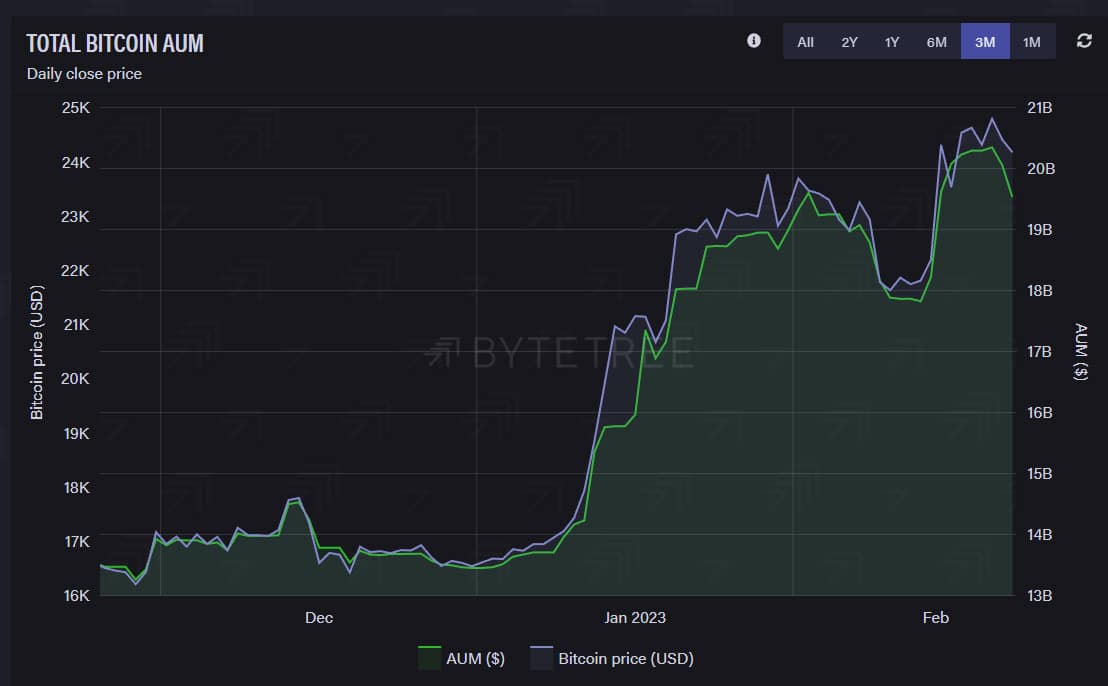Click the 14B AUM axis label
Screen dimensions: 1108x686
click(x=1039, y=535)
